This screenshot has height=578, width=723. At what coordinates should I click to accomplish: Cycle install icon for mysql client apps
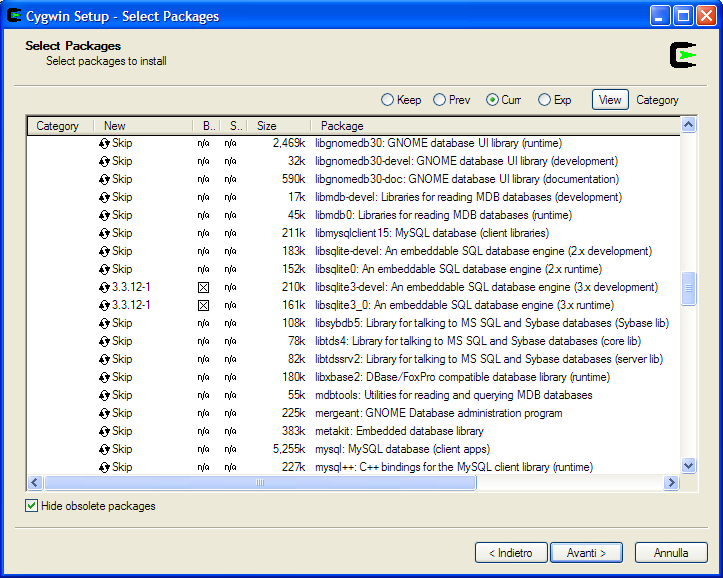(x=104, y=449)
